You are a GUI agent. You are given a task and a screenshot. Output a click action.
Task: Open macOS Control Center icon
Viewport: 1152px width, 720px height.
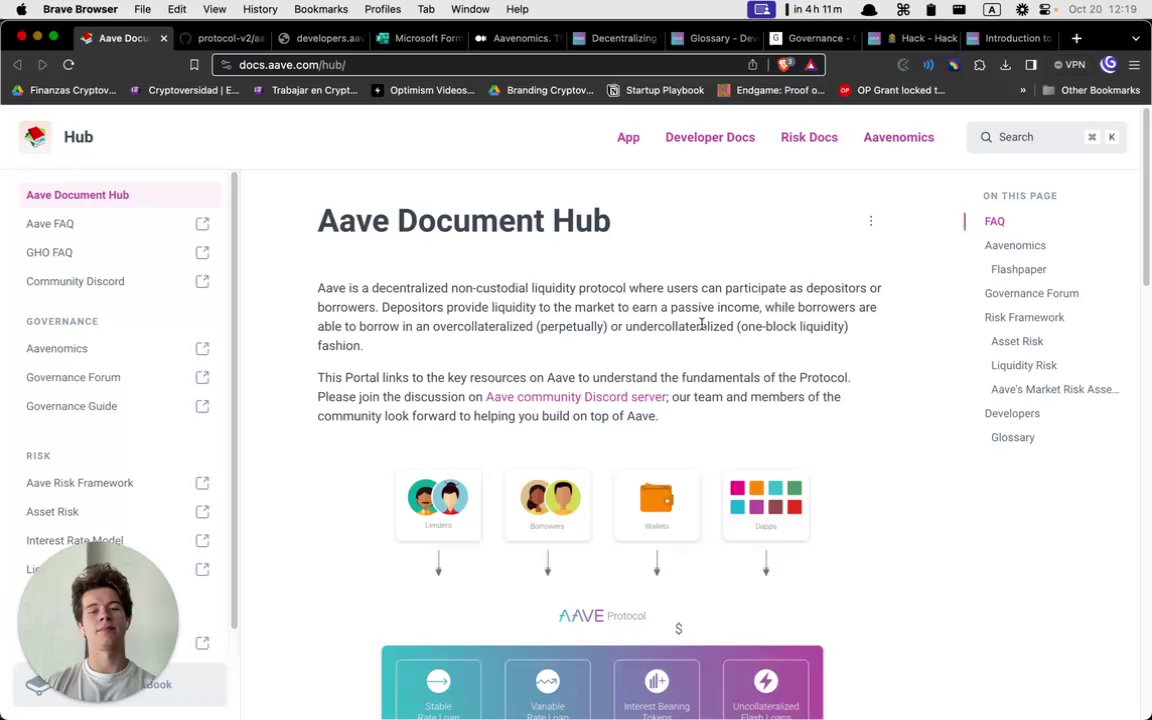pos(1045,10)
